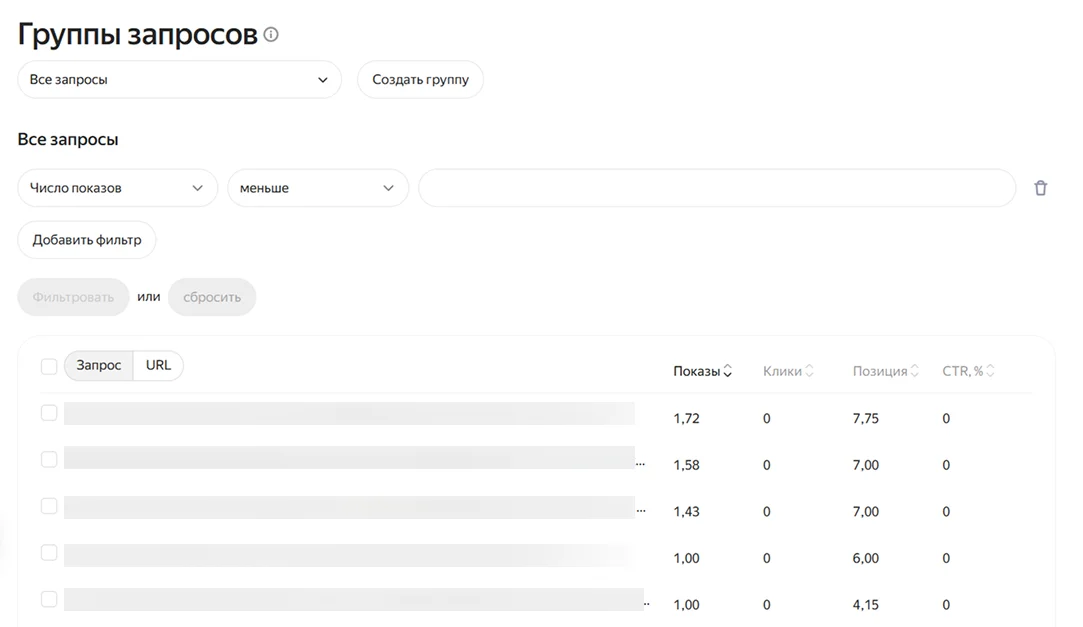This screenshot has height=627, width=1083.
Task: Switch to the Запрос tab
Action: coord(99,366)
